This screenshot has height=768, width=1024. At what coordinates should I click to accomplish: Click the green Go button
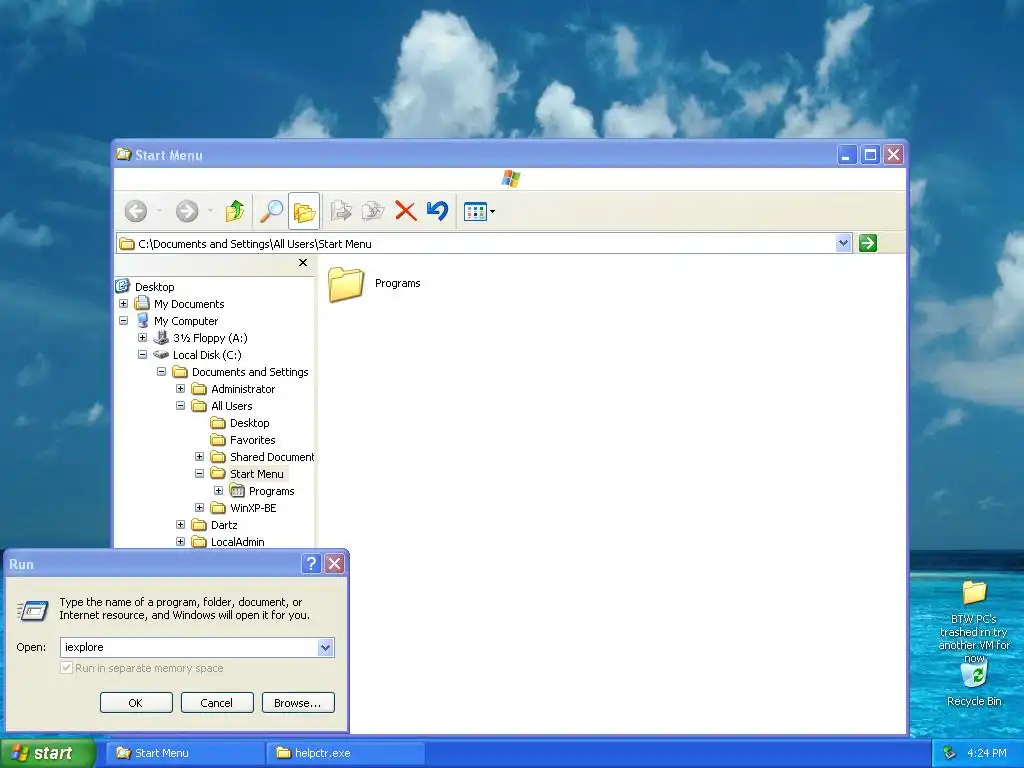(868, 244)
